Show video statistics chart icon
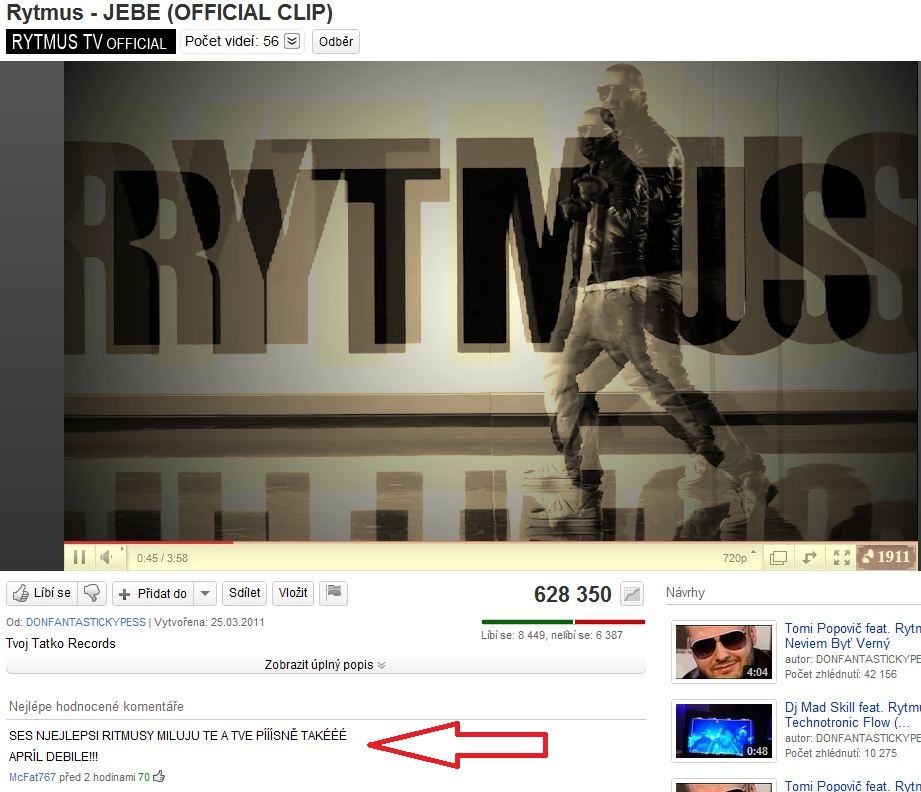This screenshot has height=792, width=921. pyautogui.click(x=632, y=594)
